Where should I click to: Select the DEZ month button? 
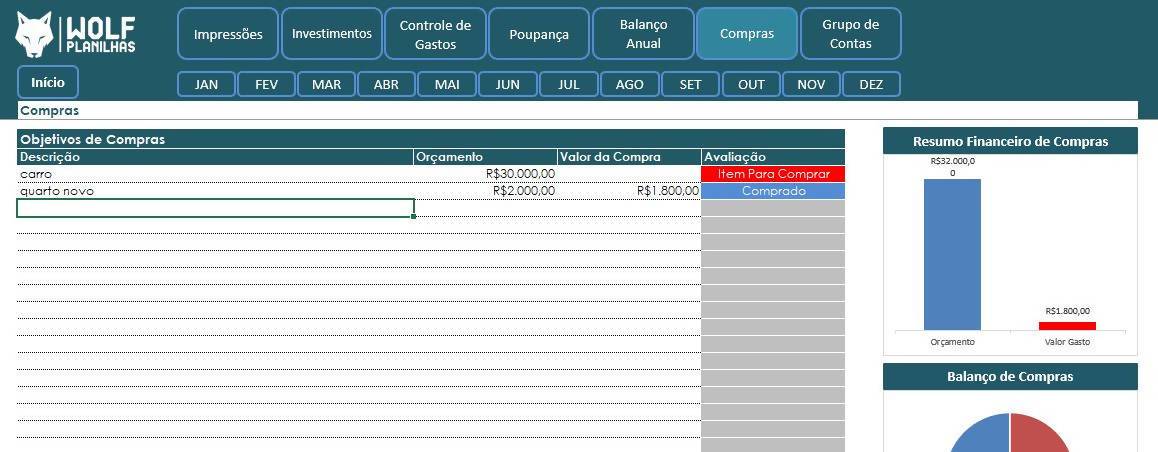pos(871,84)
